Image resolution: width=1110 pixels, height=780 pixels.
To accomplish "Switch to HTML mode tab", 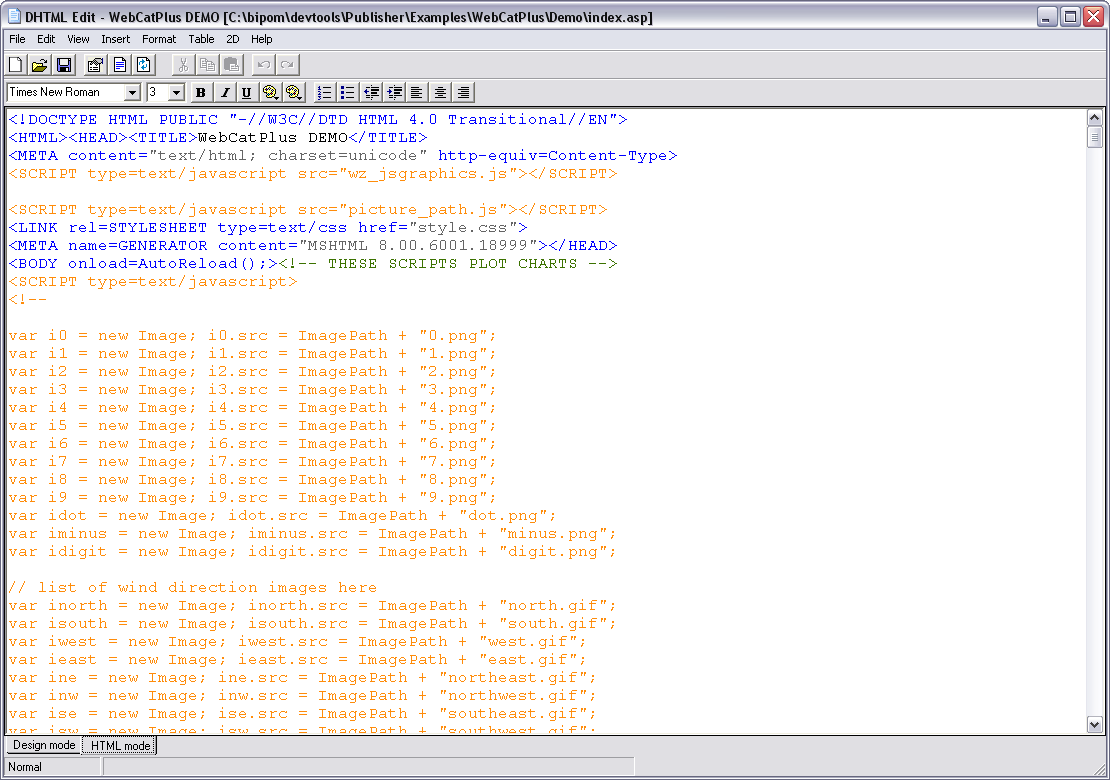I will pyautogui.click(x=120, y=745).
